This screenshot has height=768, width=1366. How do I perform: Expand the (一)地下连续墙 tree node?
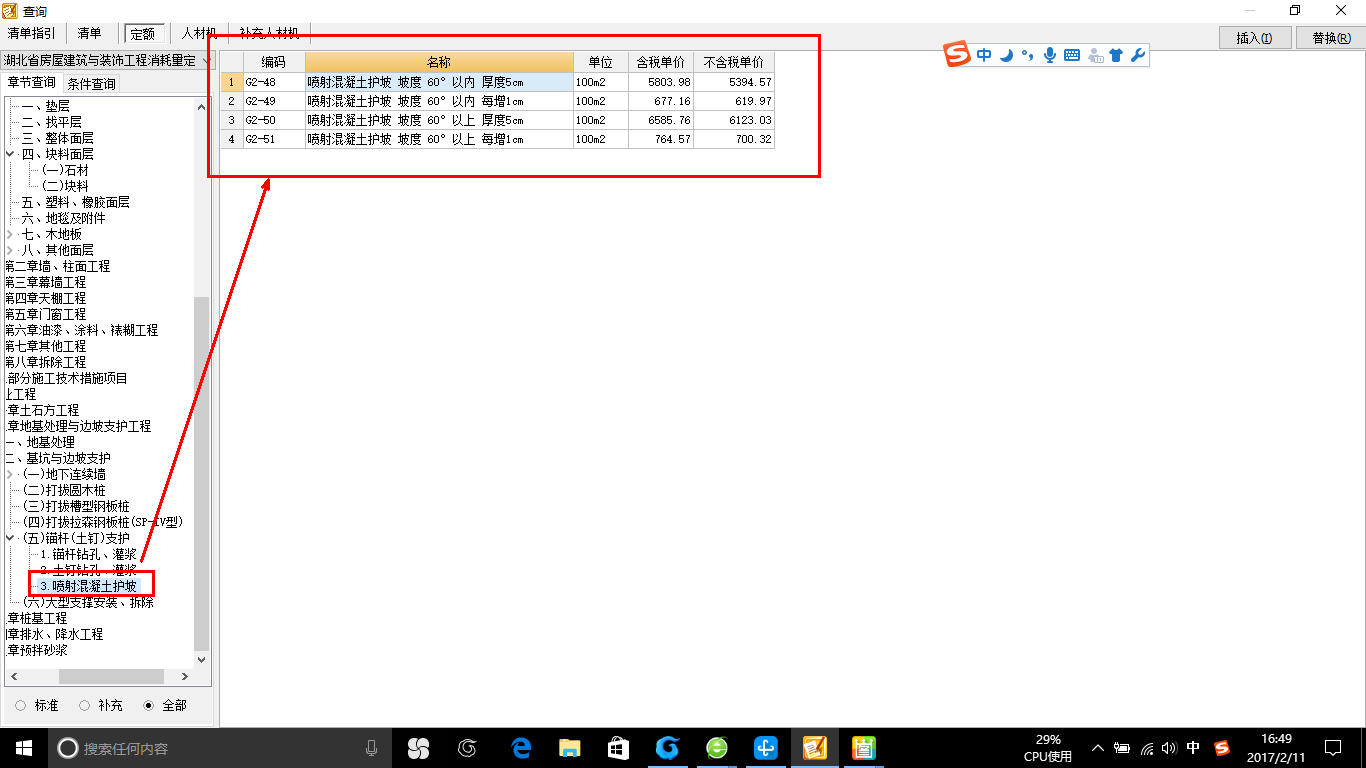coord(10,474)
